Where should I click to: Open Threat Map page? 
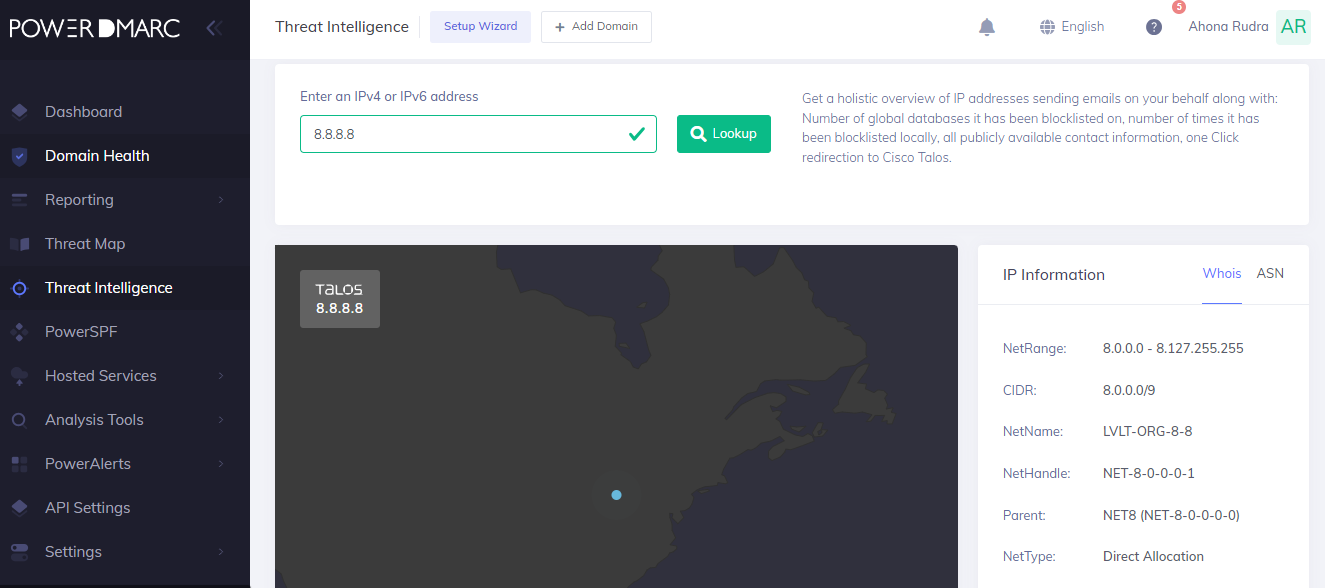[85, 244]
